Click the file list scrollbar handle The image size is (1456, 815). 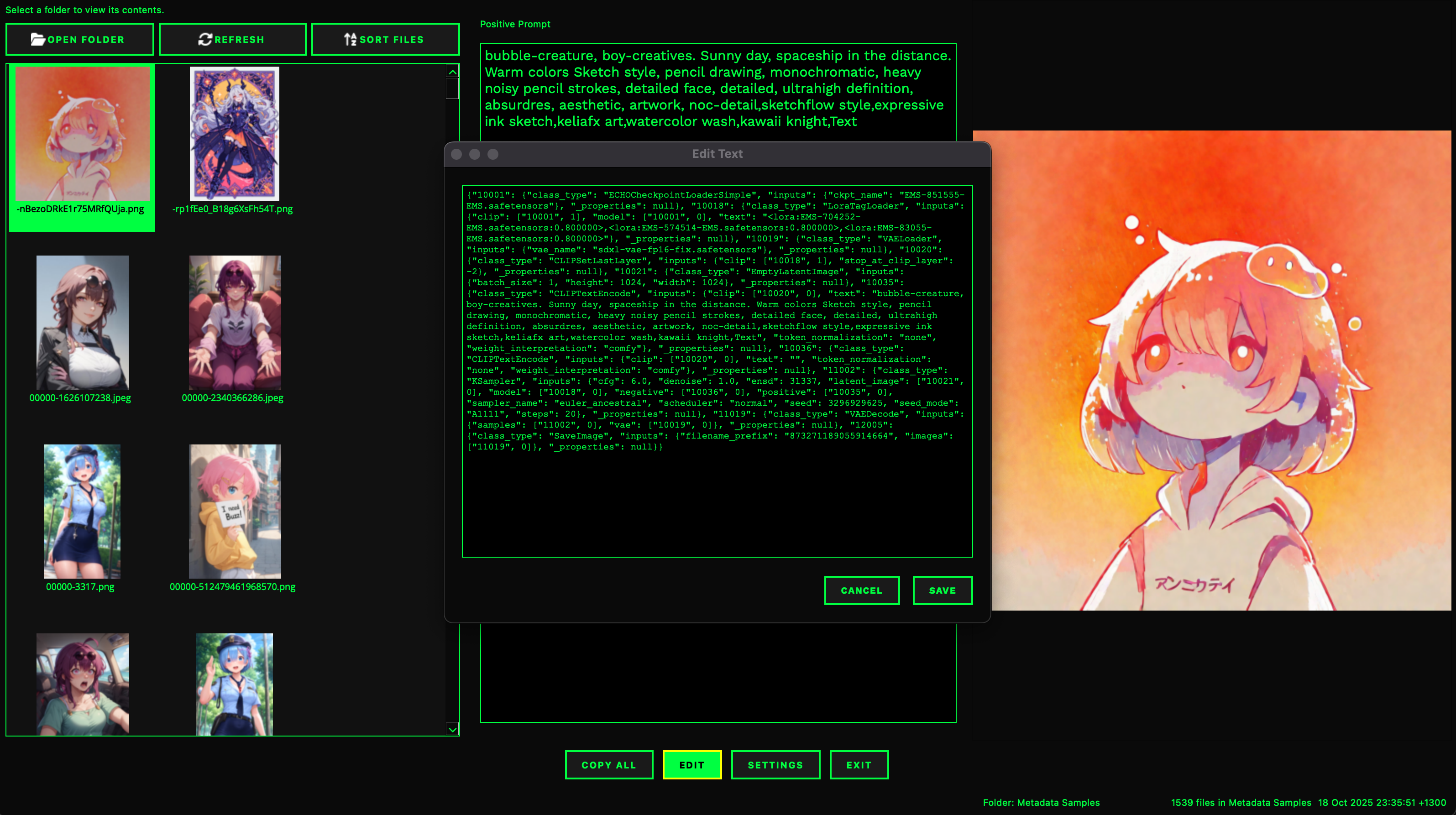click(452, 89)
